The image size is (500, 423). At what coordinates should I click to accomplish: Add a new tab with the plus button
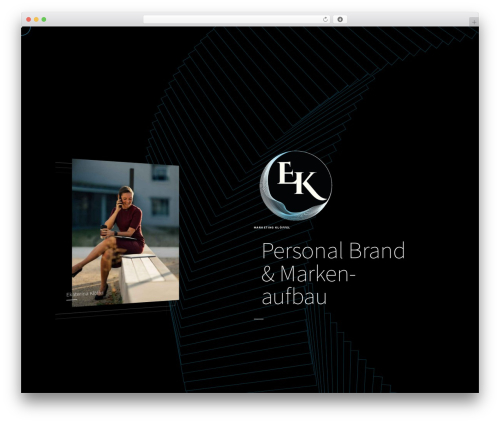tap(474, 22)
